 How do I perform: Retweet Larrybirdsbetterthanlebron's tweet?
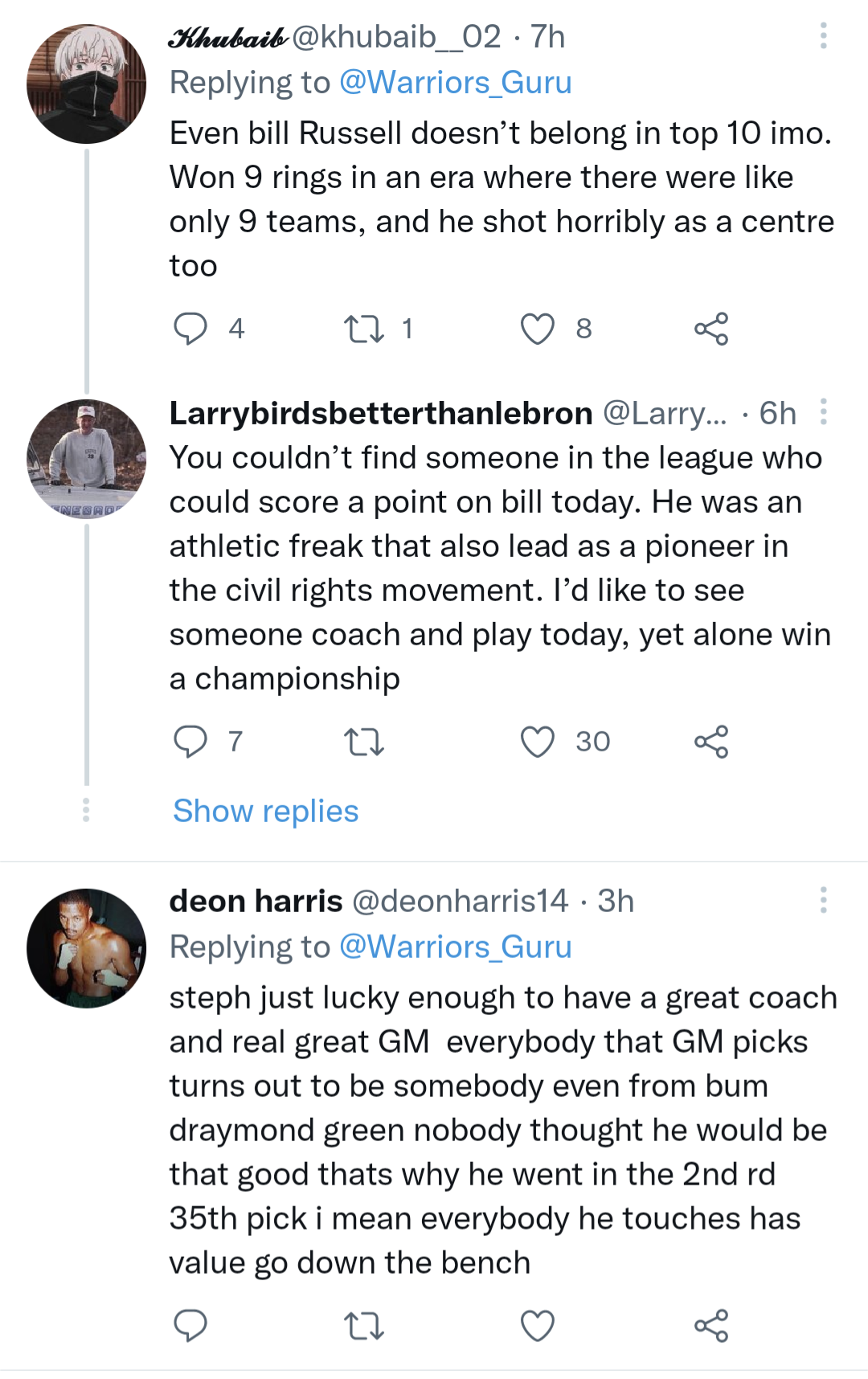click(363, 742)
